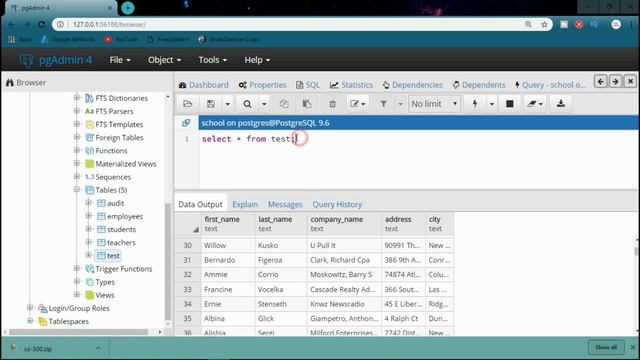The image size is (640, 360).
Task: Open Dependents tab
Action: [479, 85]
